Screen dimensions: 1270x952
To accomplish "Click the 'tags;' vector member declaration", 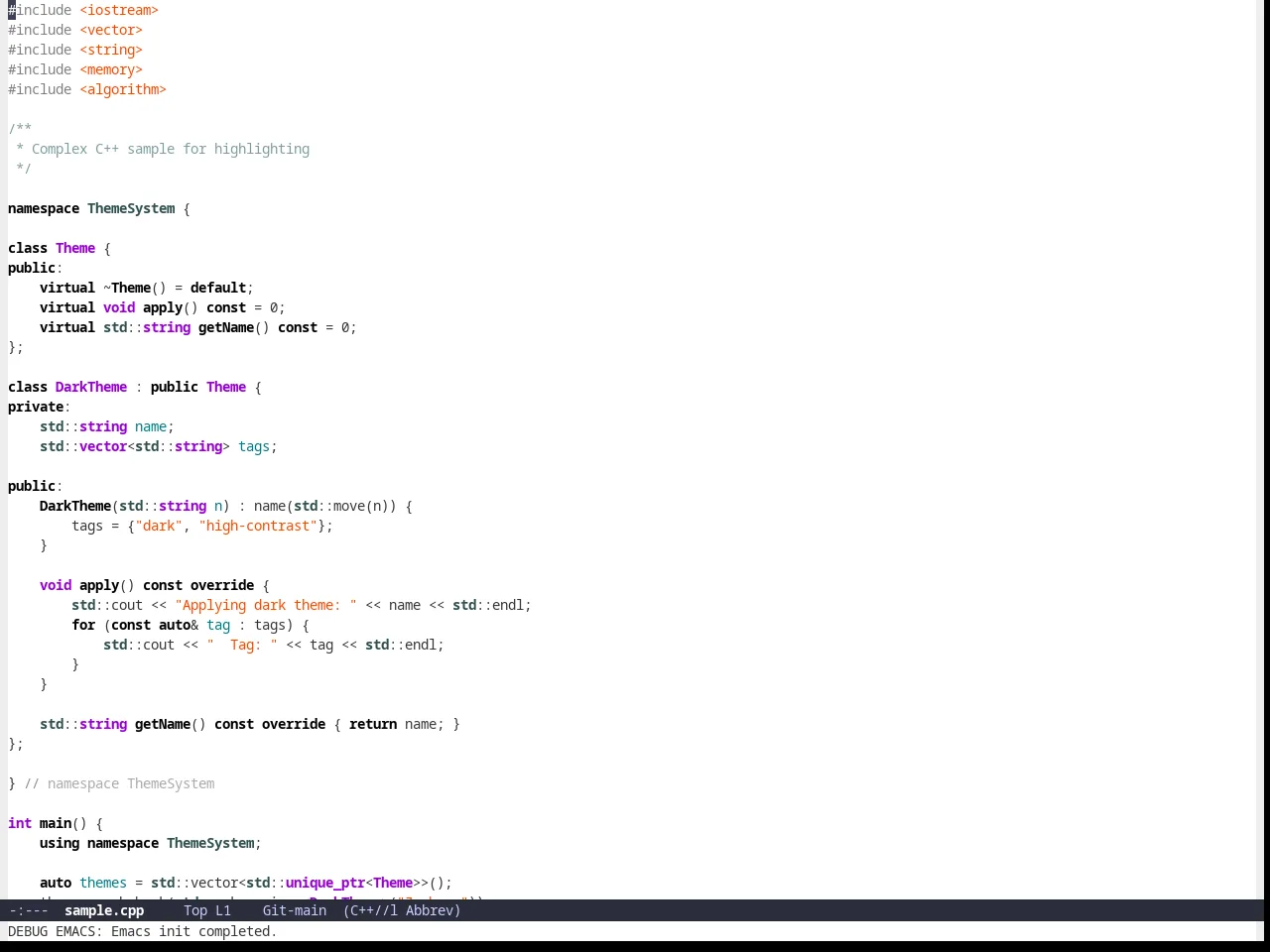I will tap(258, 446).
